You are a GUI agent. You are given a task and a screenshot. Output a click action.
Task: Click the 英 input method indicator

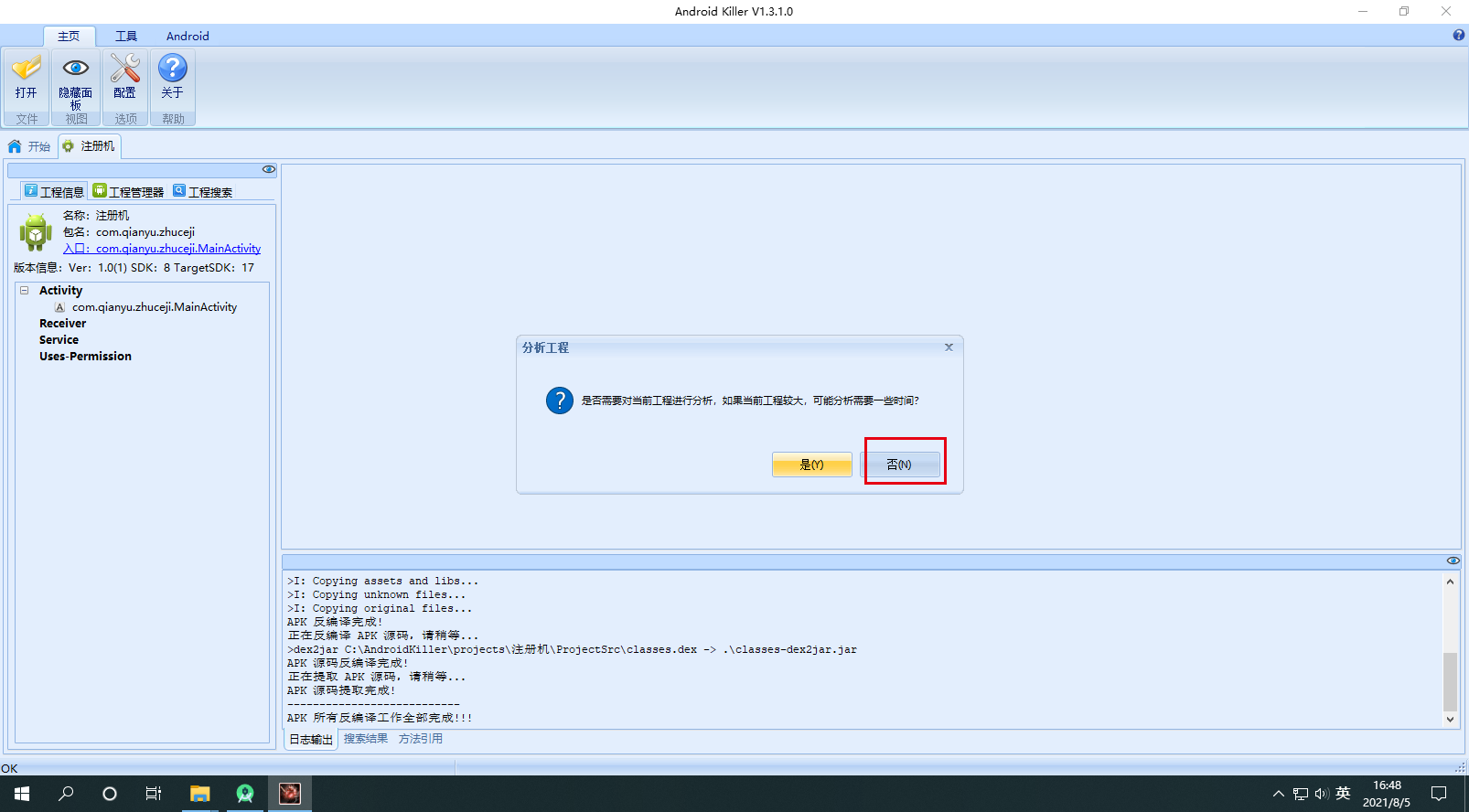(1343, 794)
